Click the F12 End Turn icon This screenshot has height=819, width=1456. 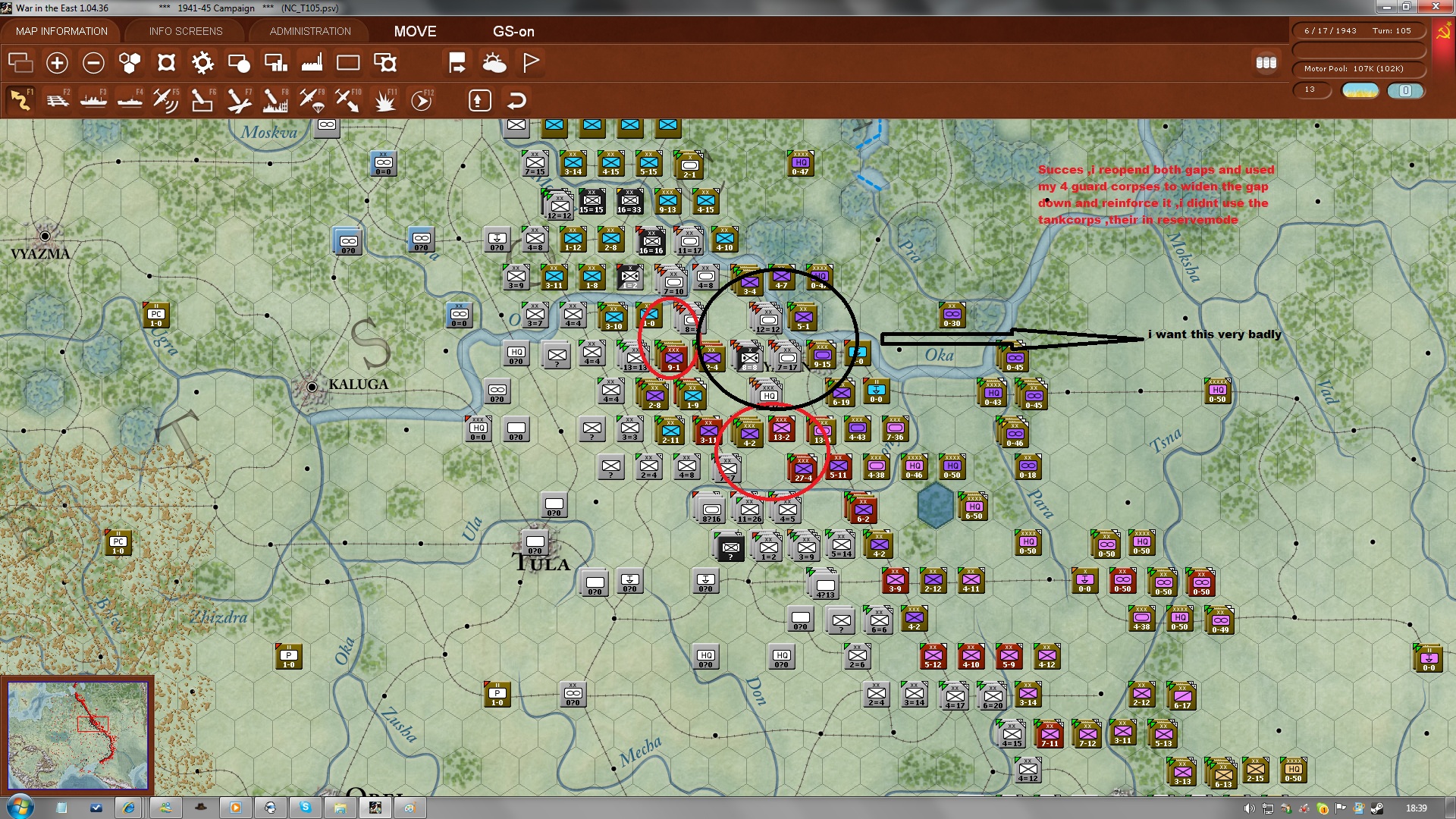click(422, 100)
